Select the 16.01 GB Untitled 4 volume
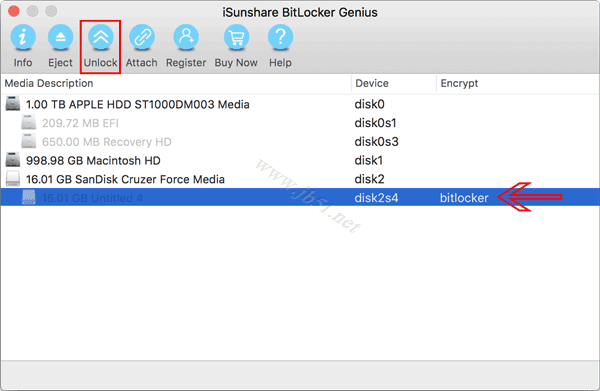This screenshot has width=600, height=391. click(300, 197)
